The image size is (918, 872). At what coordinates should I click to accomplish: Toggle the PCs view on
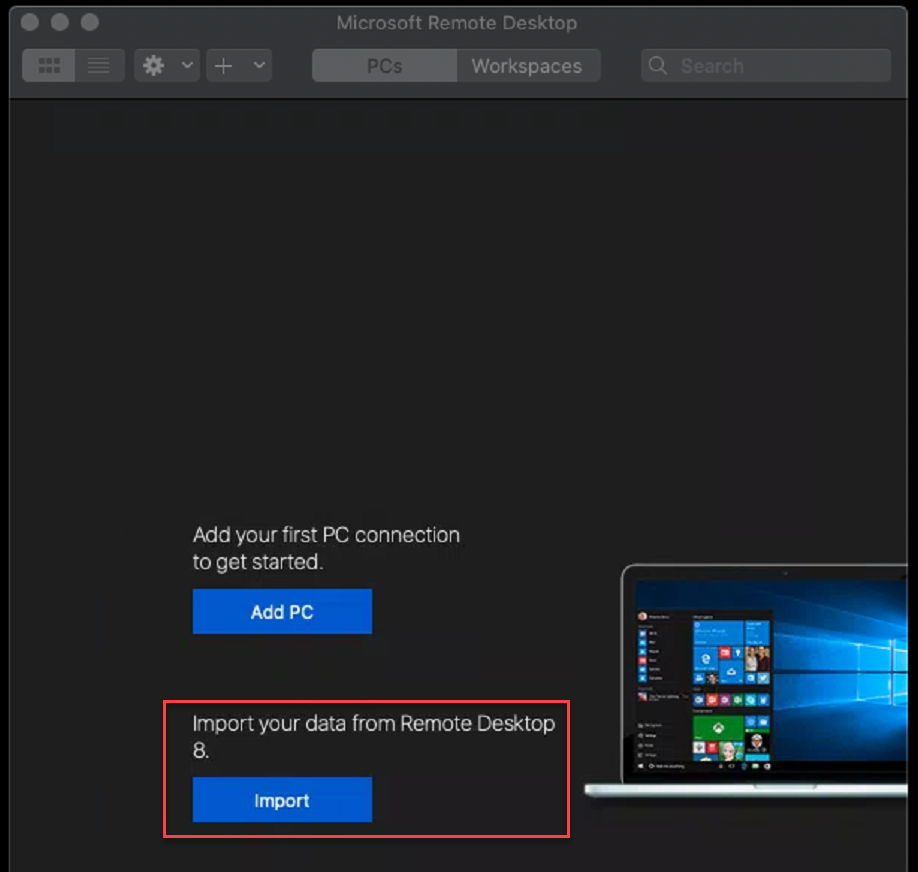384,65
